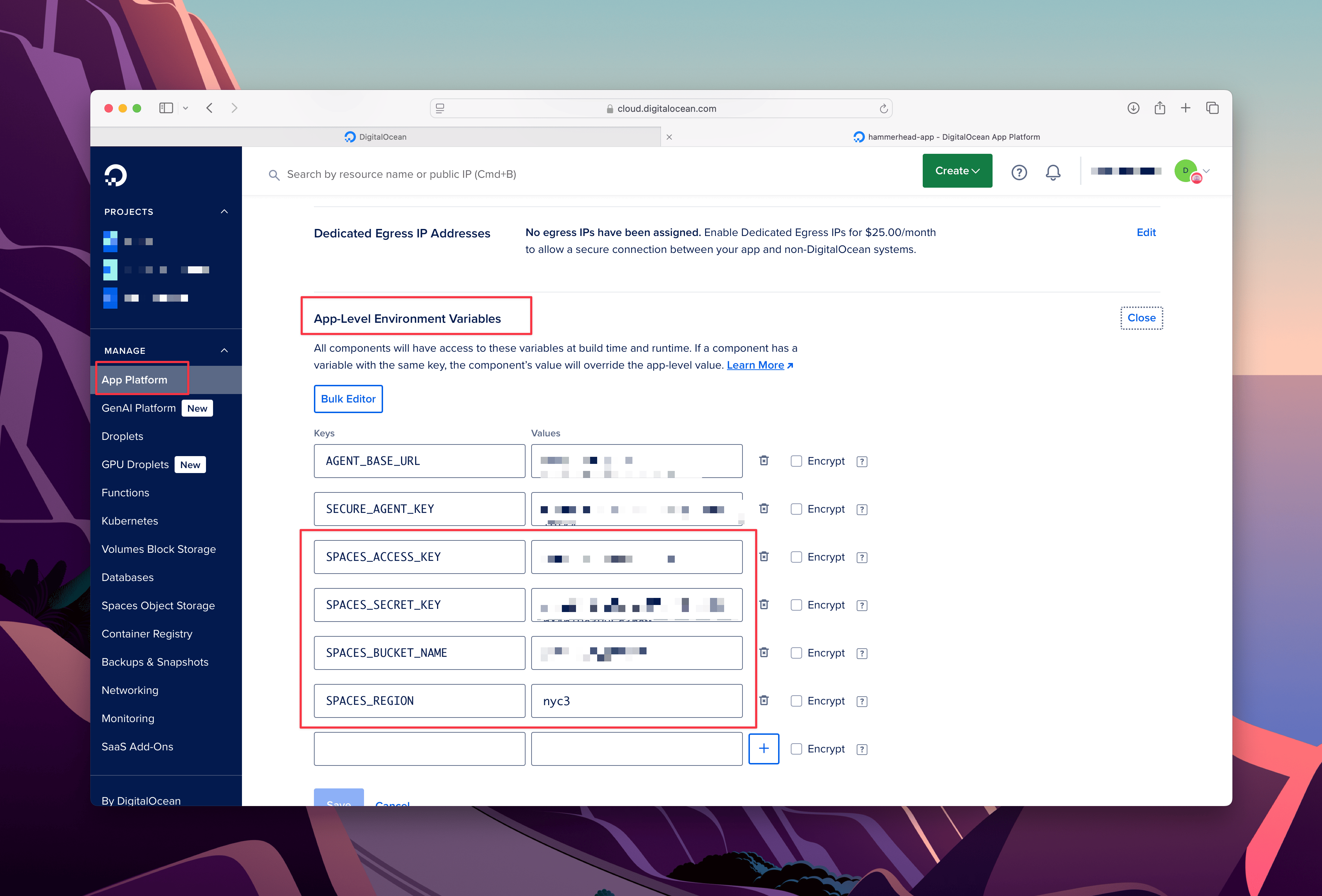Enable Encrypt for SPACES_SECRET_KEY
1322x896 pixels.
click(x=796, y=605)
